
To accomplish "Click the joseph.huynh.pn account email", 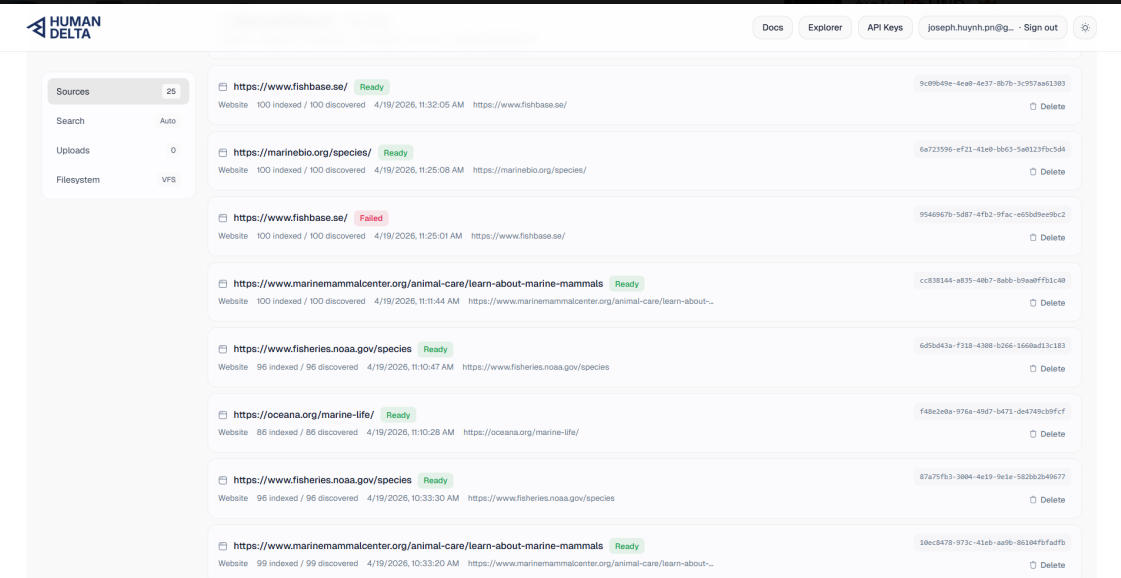I will (971, 28).
